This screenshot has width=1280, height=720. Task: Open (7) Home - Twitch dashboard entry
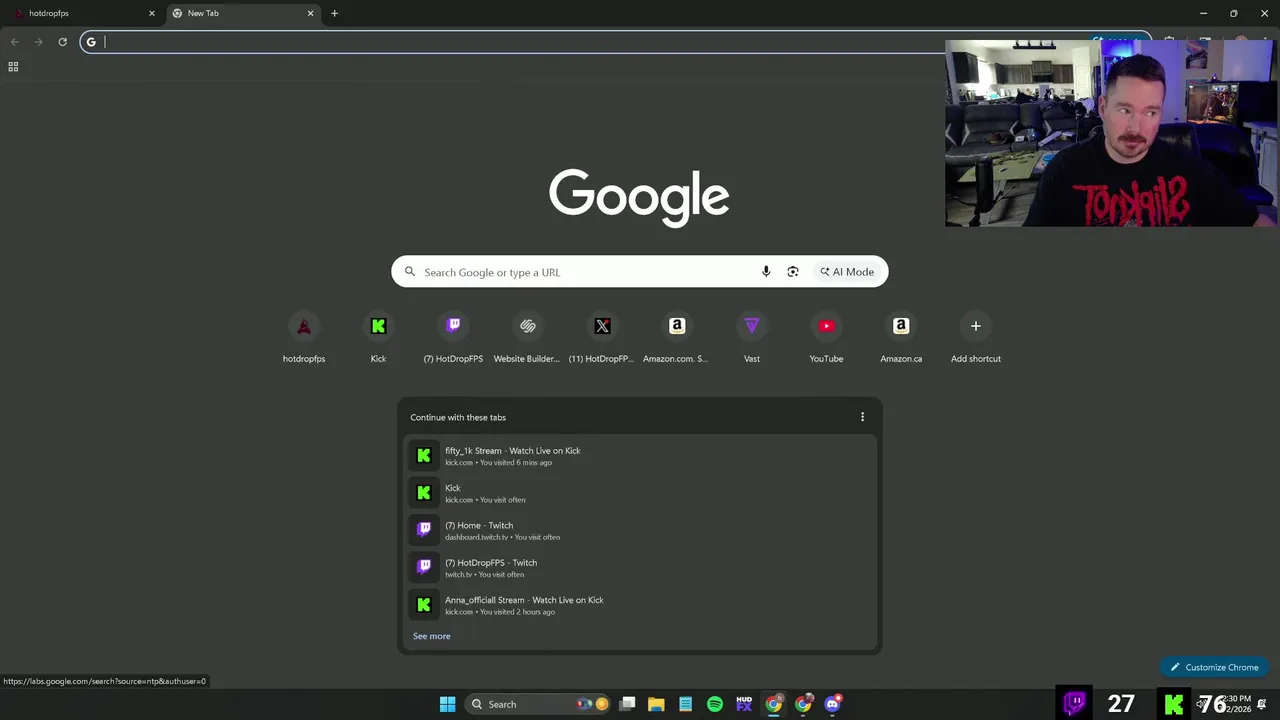pos(640,530)
